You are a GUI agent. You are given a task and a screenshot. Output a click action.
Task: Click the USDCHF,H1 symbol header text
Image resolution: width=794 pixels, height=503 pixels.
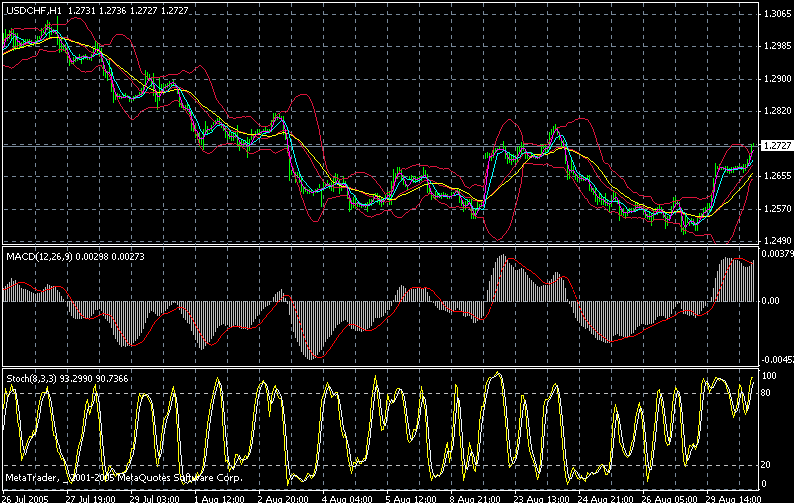[33, 11]
